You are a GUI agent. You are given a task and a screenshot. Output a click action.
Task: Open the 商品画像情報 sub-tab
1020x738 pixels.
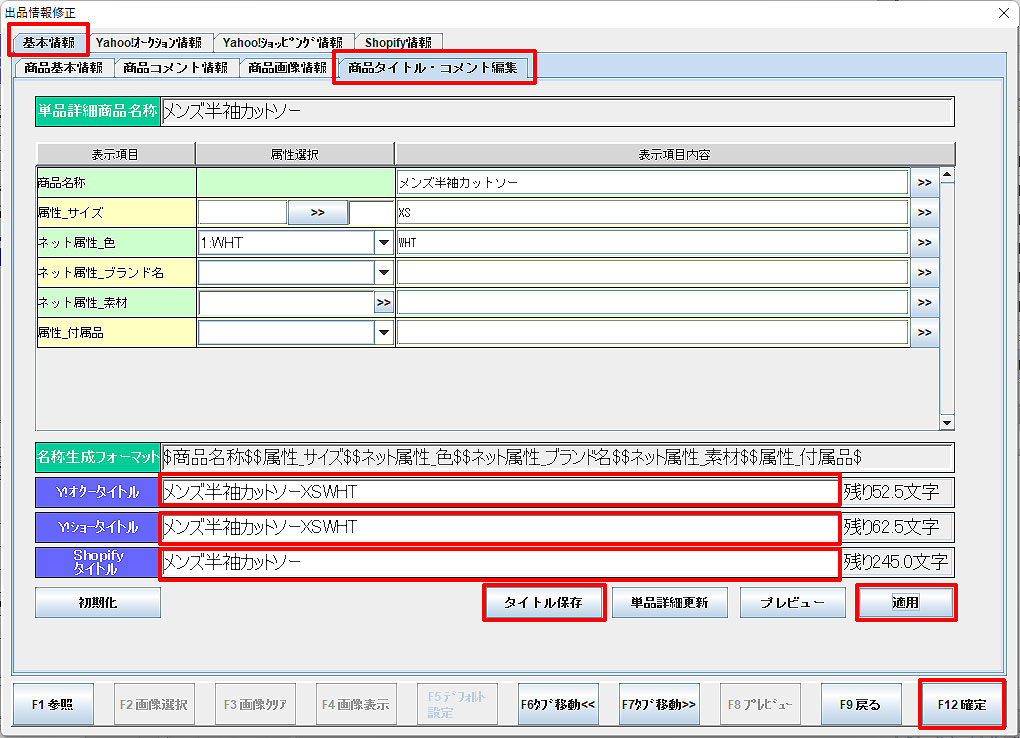[x=287, y=68]
